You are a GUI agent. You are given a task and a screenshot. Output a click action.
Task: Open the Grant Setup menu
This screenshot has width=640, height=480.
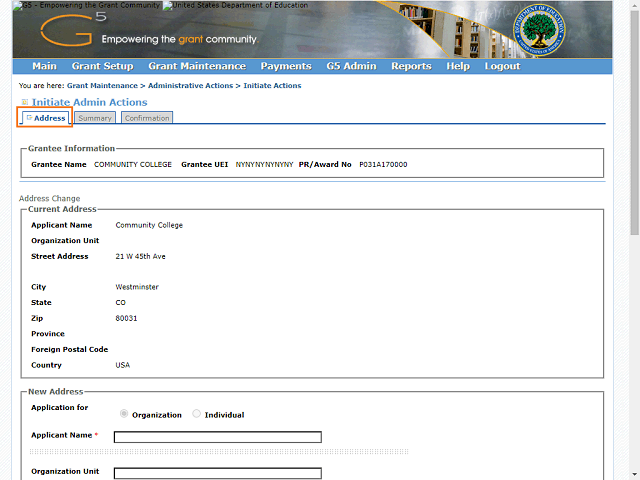point(102,67)
